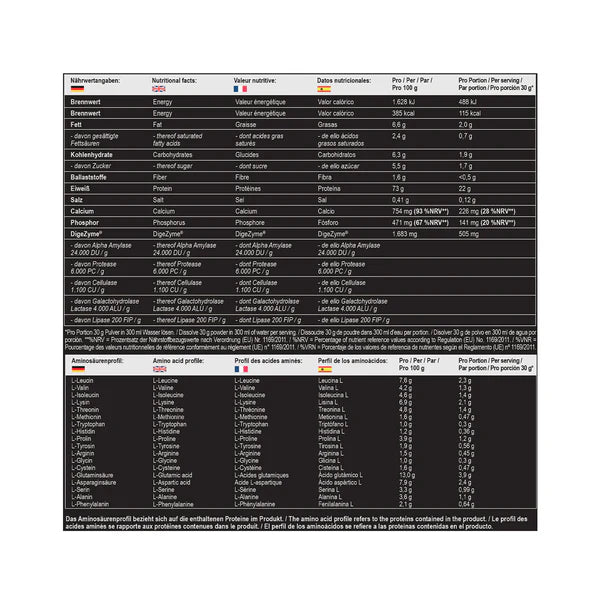The image size is (600, 600).
Task: Click the German flag under Aminosäurenprofil
Action: tap(77, 369)
